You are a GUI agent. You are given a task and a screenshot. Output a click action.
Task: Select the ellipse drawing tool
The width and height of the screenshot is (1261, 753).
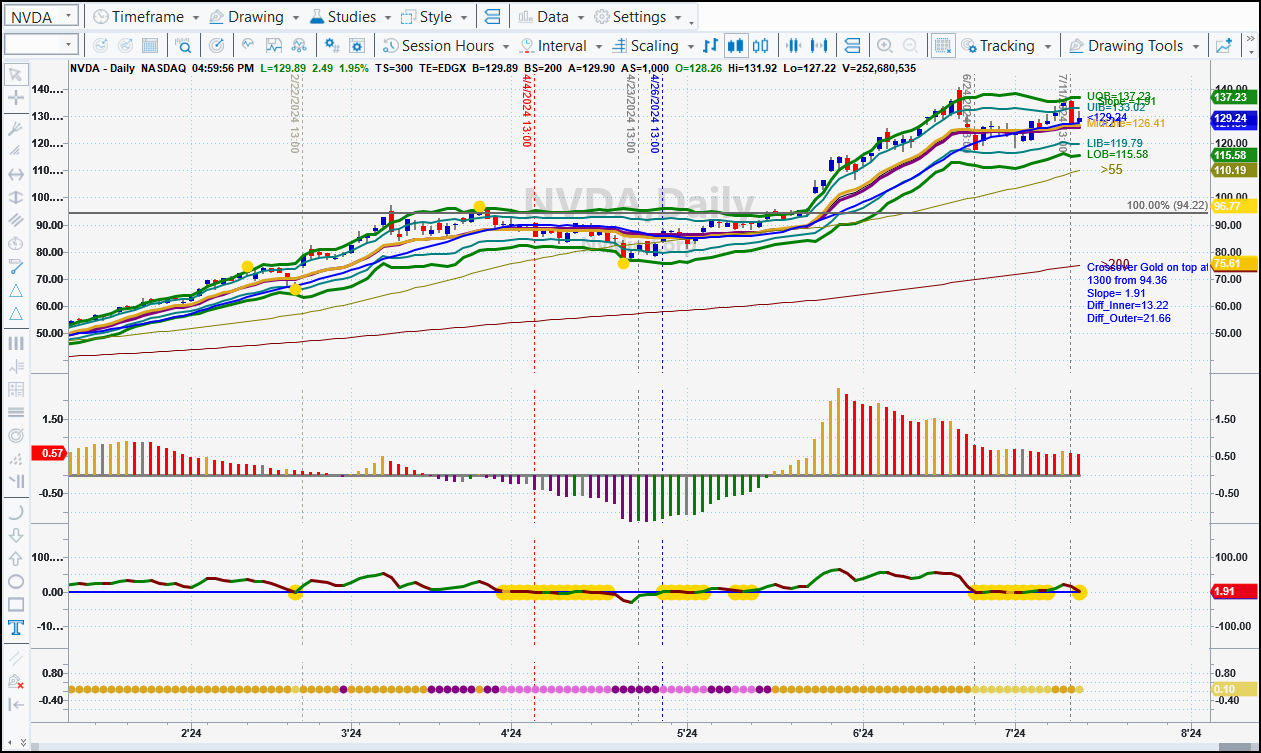click(x=16, y=581)
